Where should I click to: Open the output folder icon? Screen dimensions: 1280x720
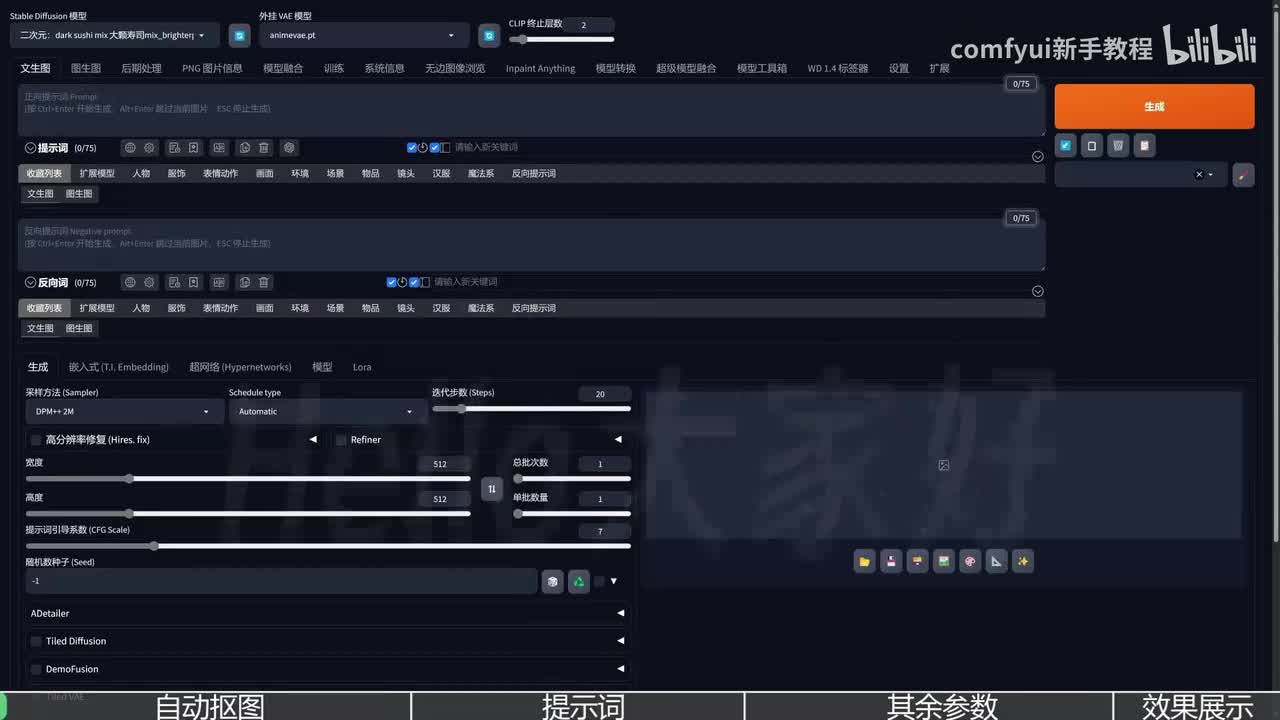coord(865,561)
